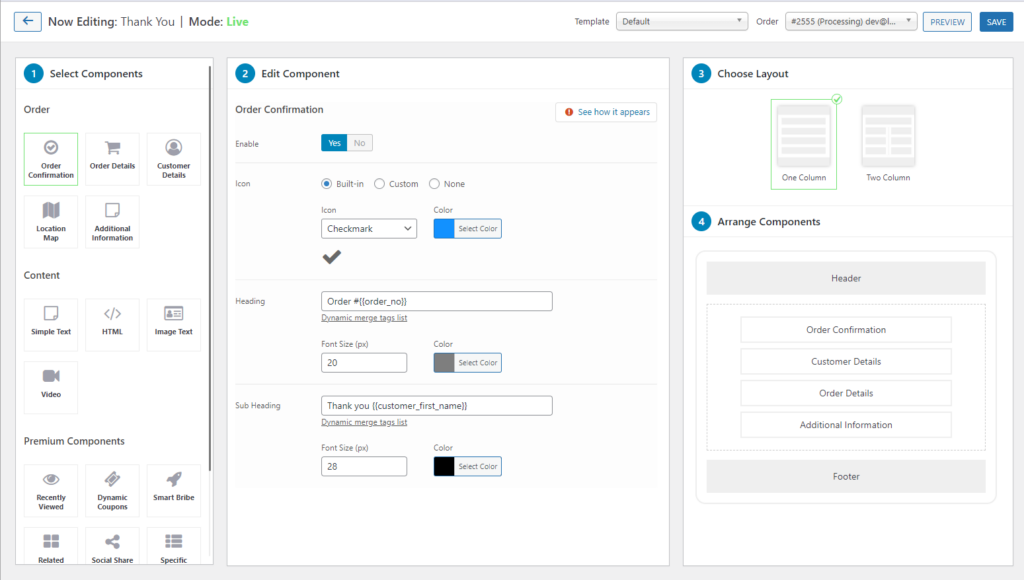Open Dynamic merge tags list under Heading
This screenshot has width=1024, height=580.
[364, 317]
